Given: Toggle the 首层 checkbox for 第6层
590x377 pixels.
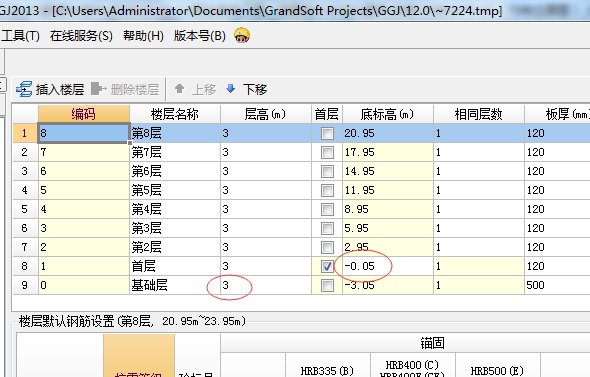Looking at the screenshot, I should (327, 171).
